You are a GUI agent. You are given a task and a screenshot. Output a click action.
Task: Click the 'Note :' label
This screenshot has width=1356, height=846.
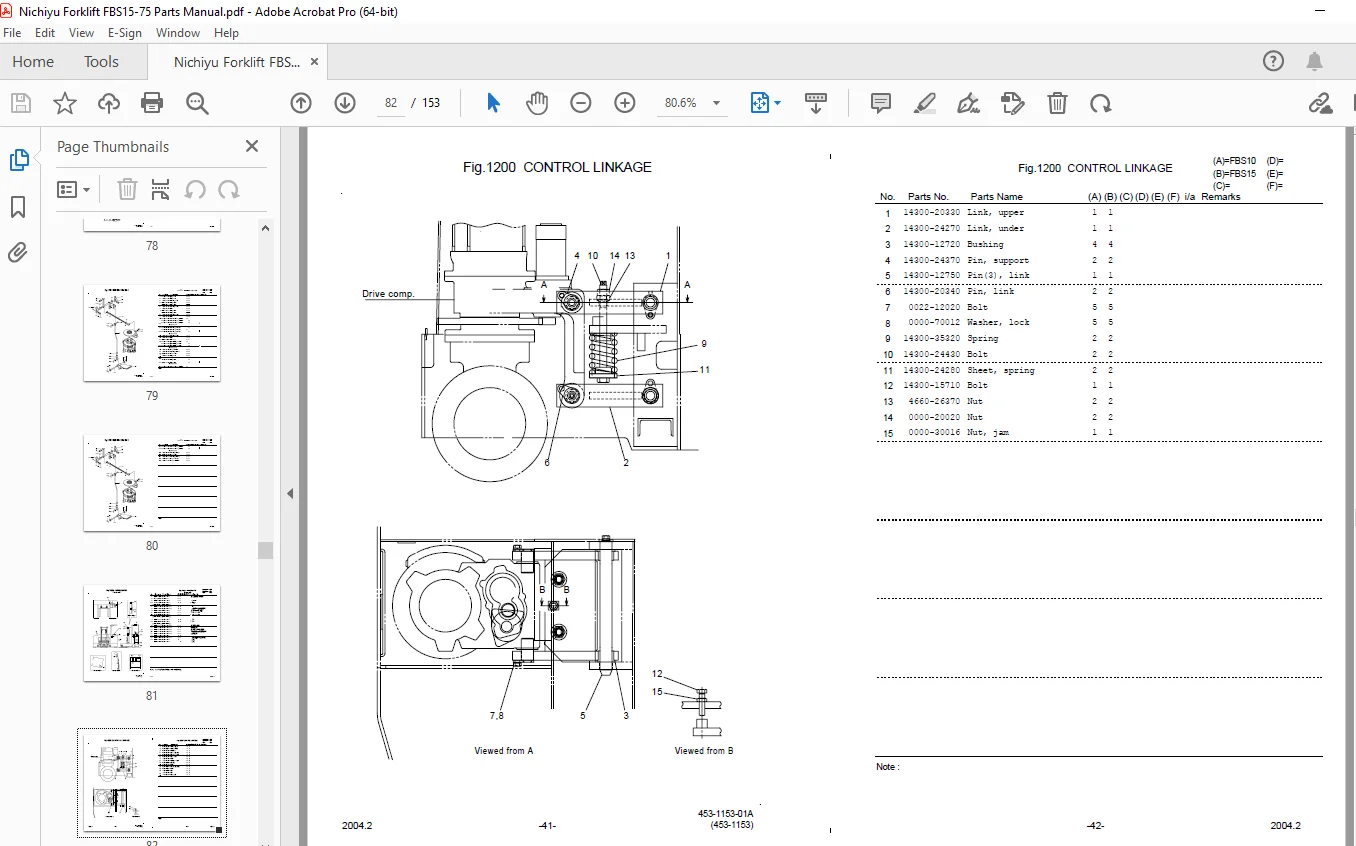pos(886,767)
